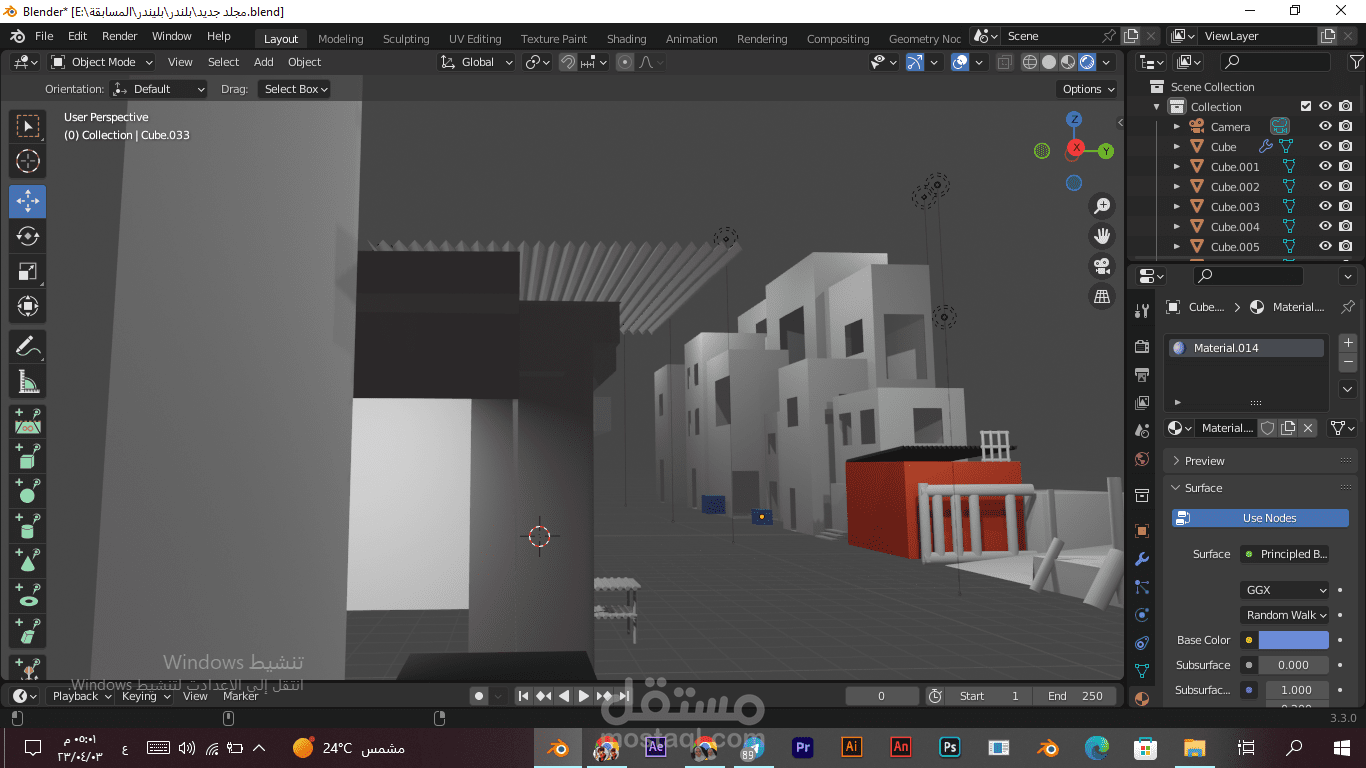
Task: Activate the Rotate tool
Action: [x=28, y=236]
